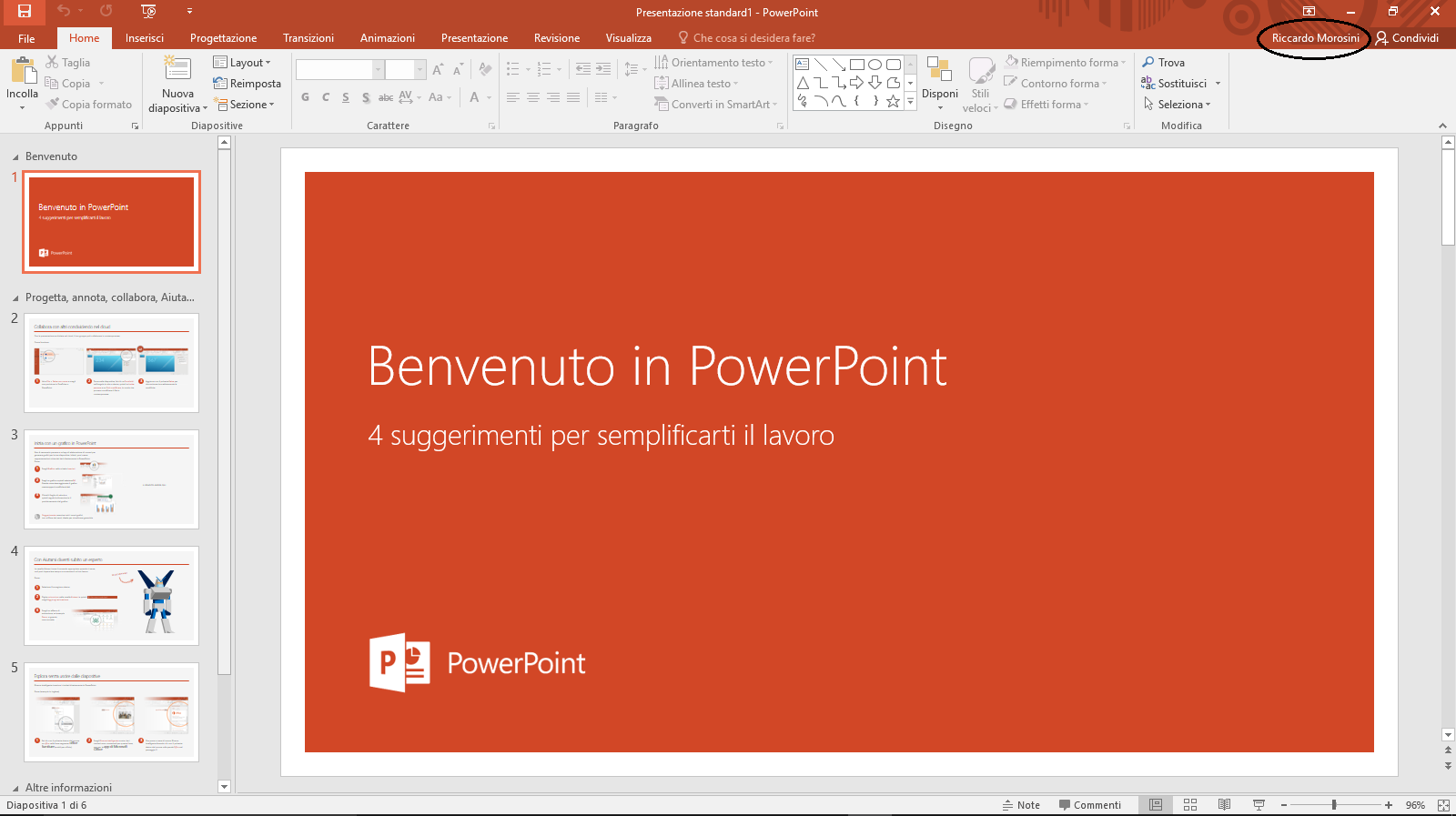Screen dimensions: 1456x816
Task: Click Condividi share button
Action: [x=1407, y=38]
